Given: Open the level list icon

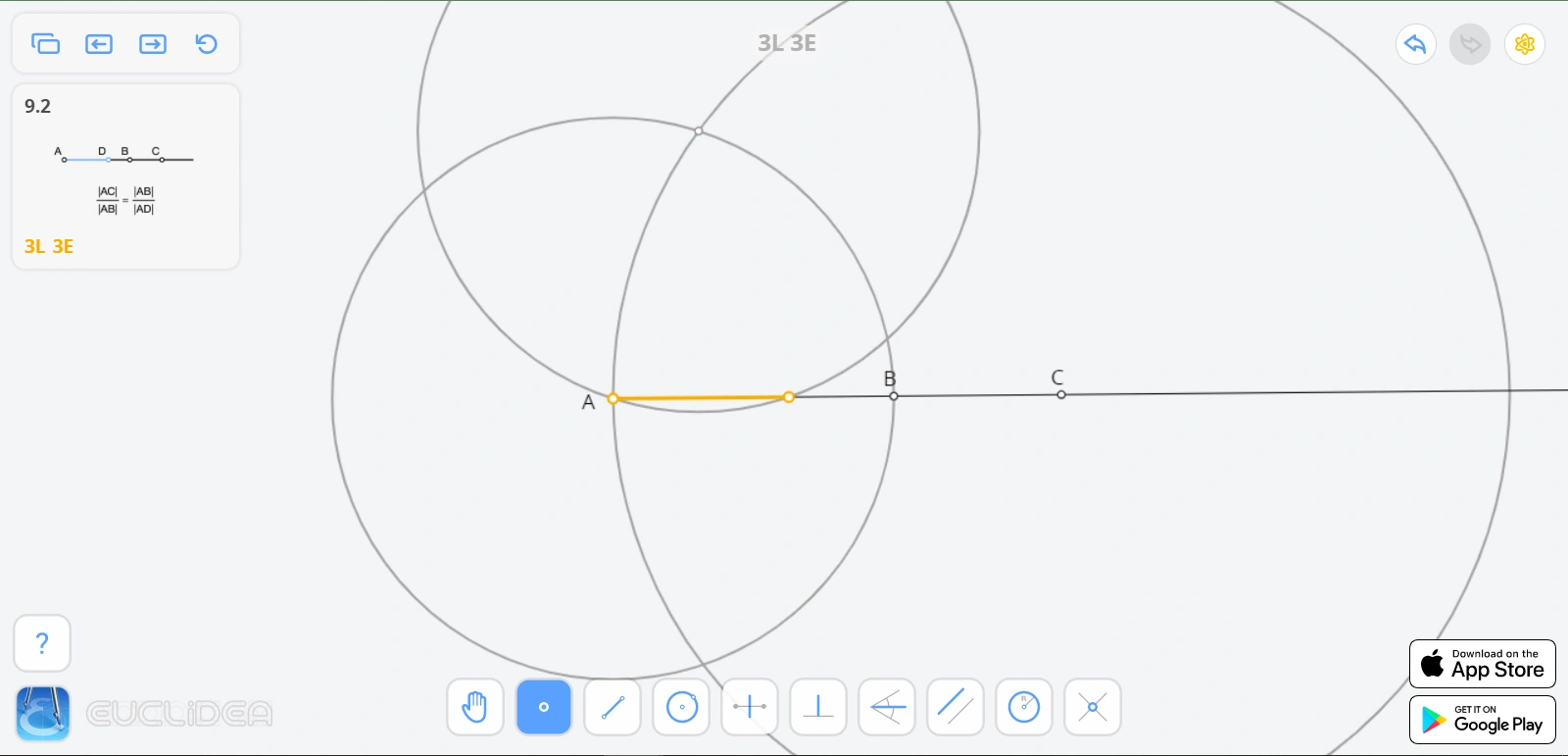Looking at the screenshot, I should (x=45, y=44).
